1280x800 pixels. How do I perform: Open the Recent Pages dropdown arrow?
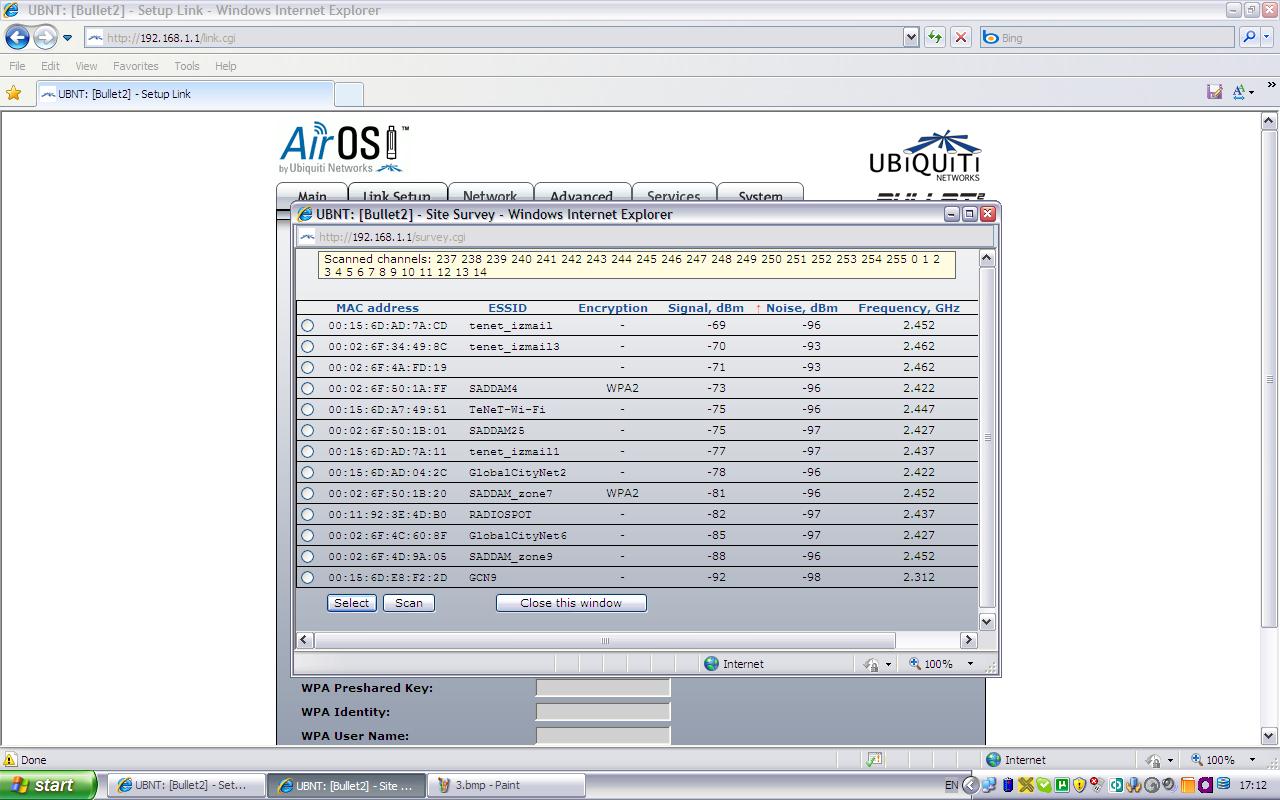pyautogui.click(x=68, y=38)
